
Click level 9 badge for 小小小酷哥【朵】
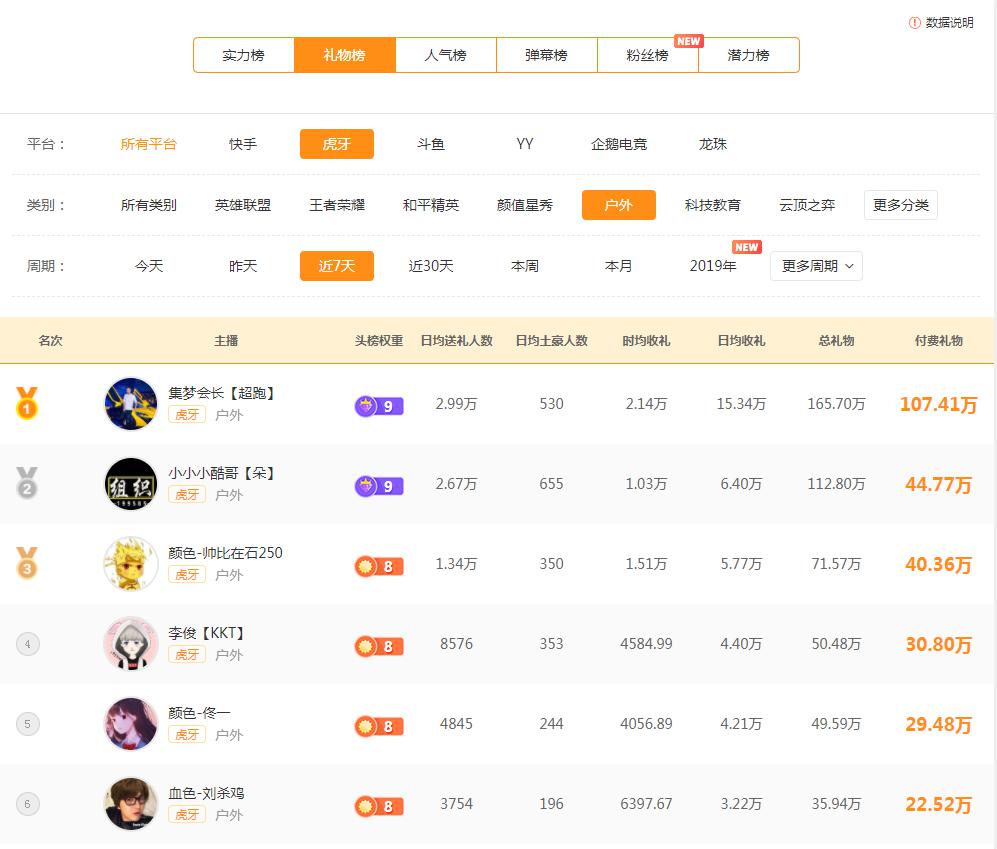click(379, 486)
